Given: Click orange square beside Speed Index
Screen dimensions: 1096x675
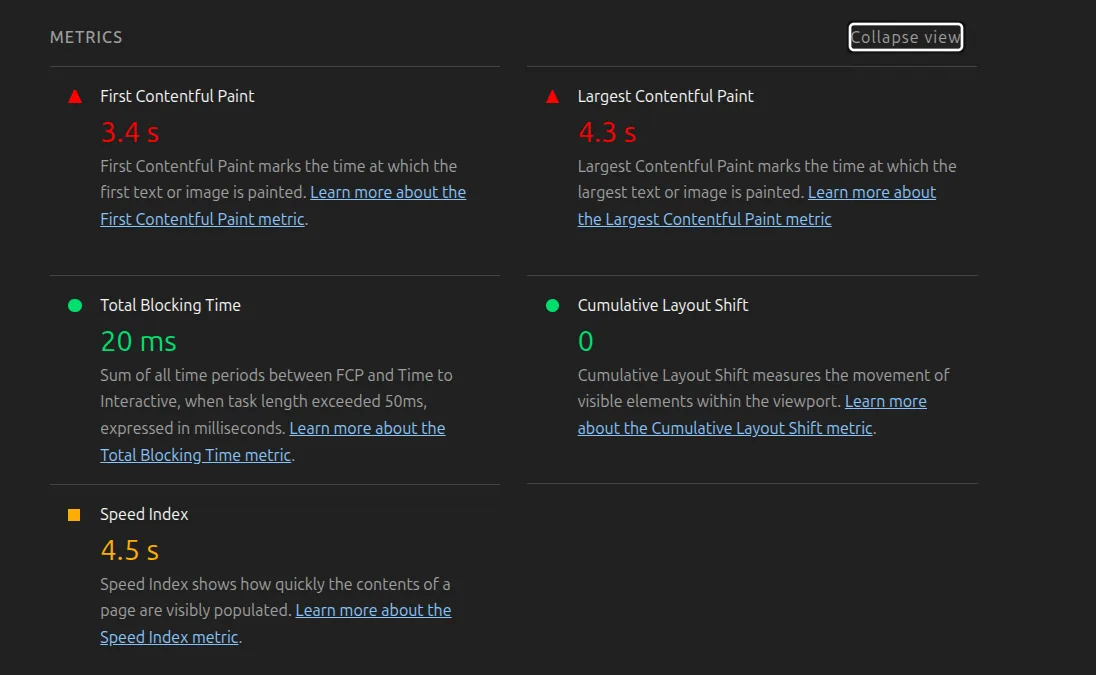Looking at the screenshot, I should [x=74, y=515].
